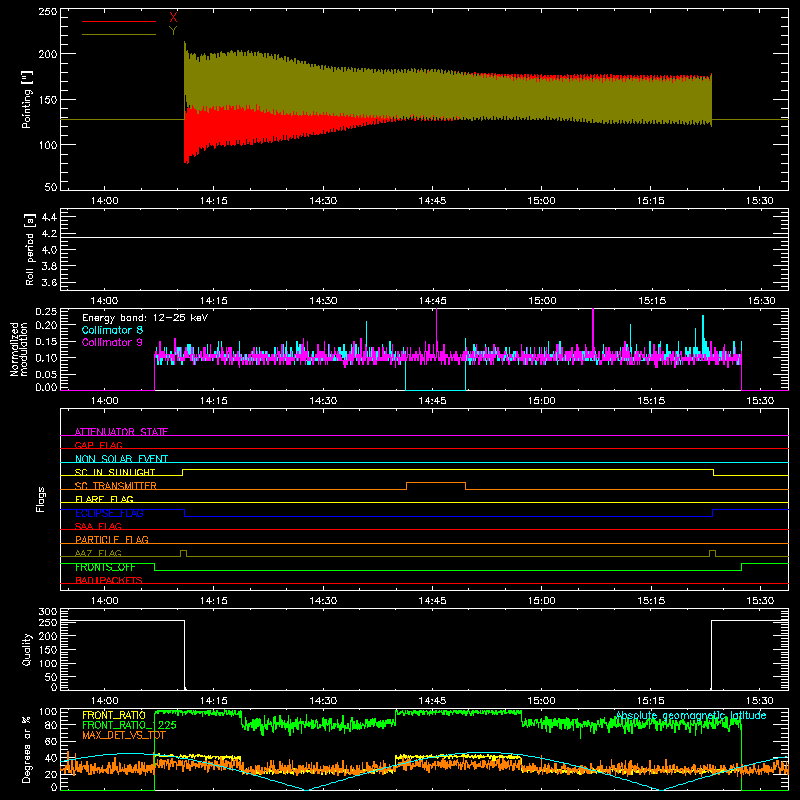The image size is (800, 800).
Task: Click the SAA_FLAG label
Action: [98, 526]
